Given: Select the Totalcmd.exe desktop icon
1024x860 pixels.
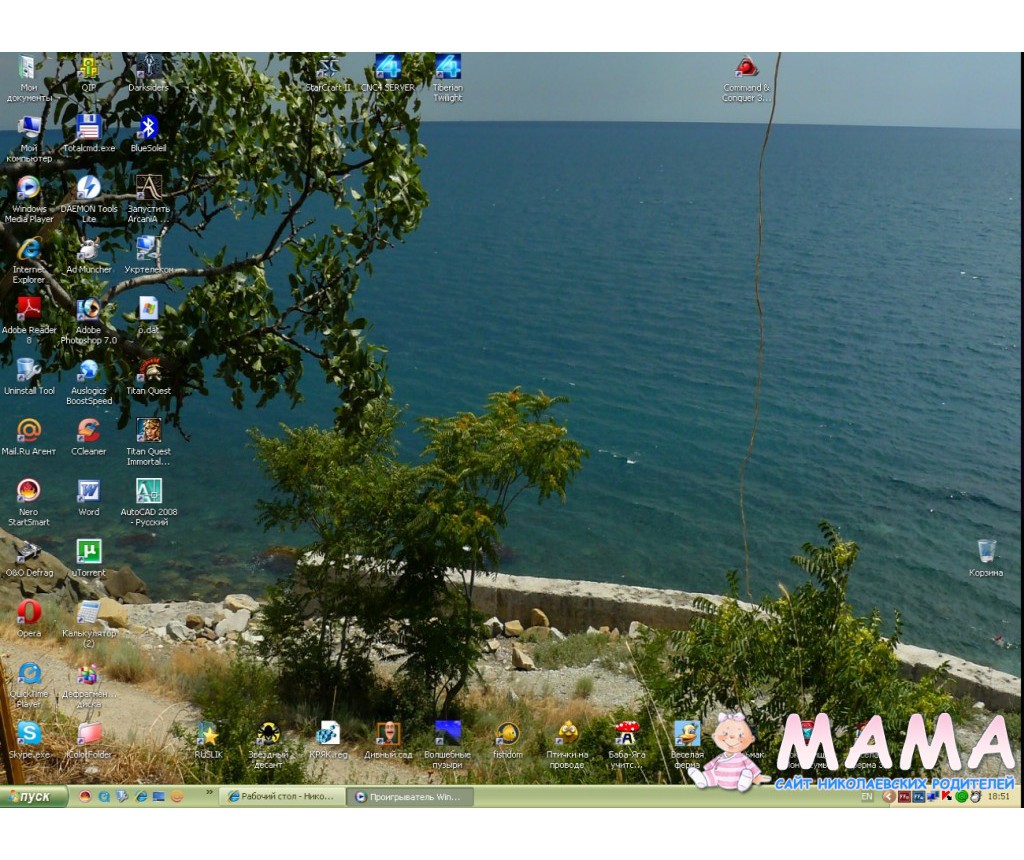Looking at the screenshot, I should click(x=88, y=128).
